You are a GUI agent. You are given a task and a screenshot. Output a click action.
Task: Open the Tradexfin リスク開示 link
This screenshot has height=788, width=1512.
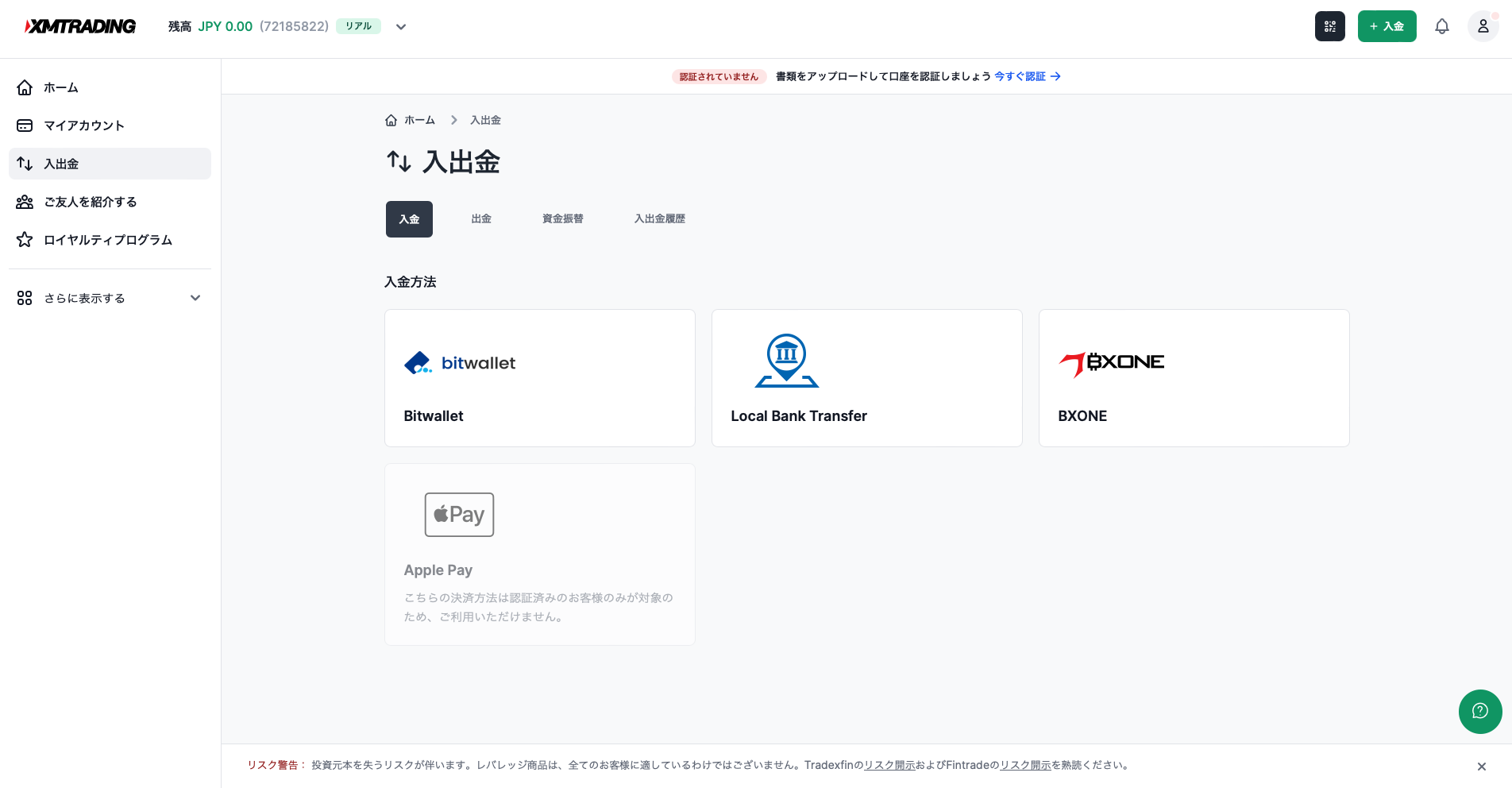(x=889, y=765)
